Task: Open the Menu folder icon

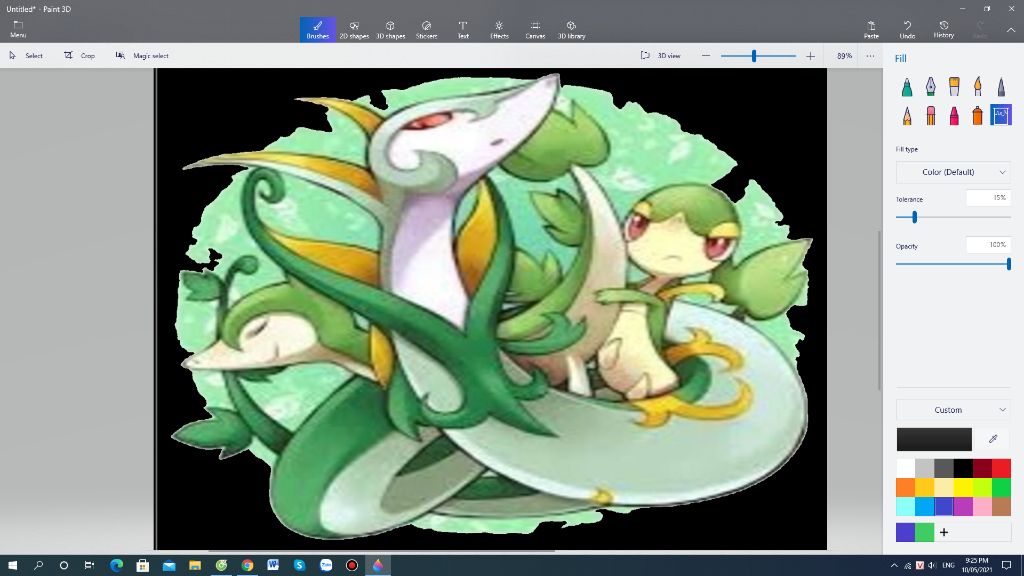Action: [18, 29]
